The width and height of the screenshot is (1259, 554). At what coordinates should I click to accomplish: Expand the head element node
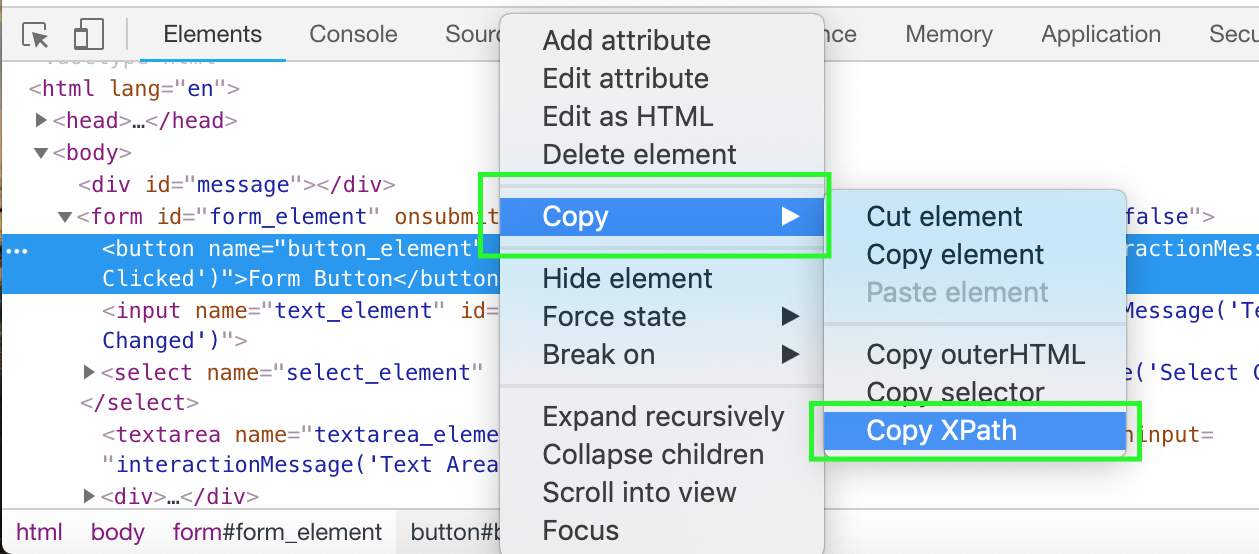[x=41, y=121]
